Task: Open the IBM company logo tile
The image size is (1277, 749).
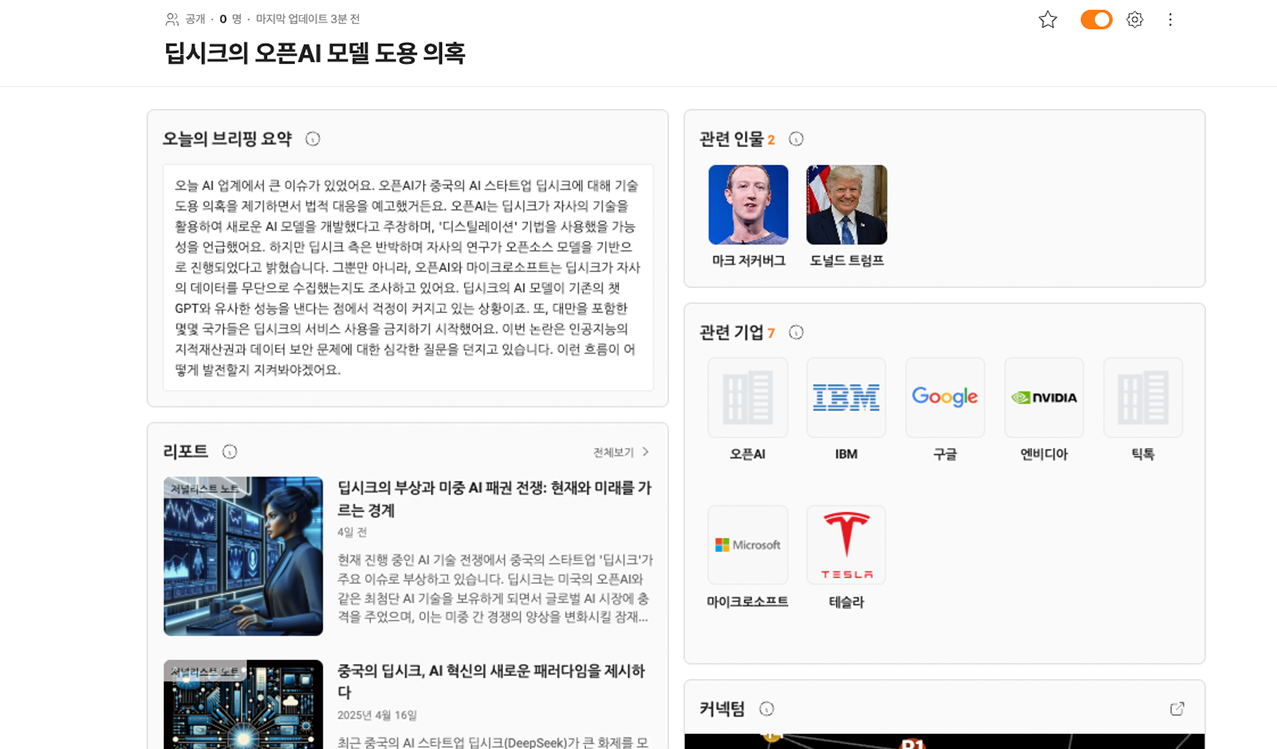Action: tap(846, 397)
